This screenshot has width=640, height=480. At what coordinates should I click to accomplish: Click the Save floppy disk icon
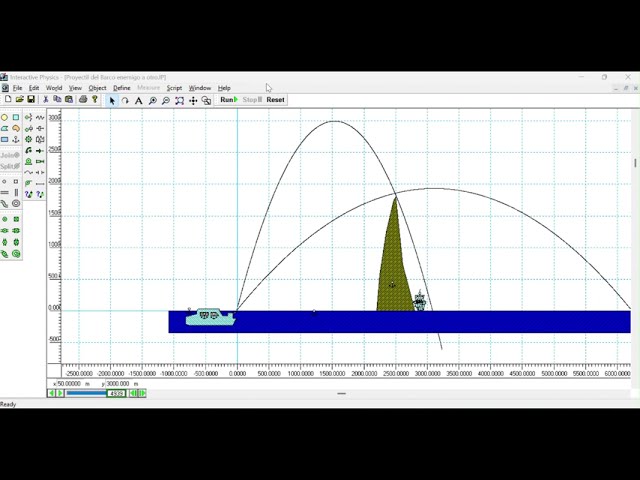point(31,99)
